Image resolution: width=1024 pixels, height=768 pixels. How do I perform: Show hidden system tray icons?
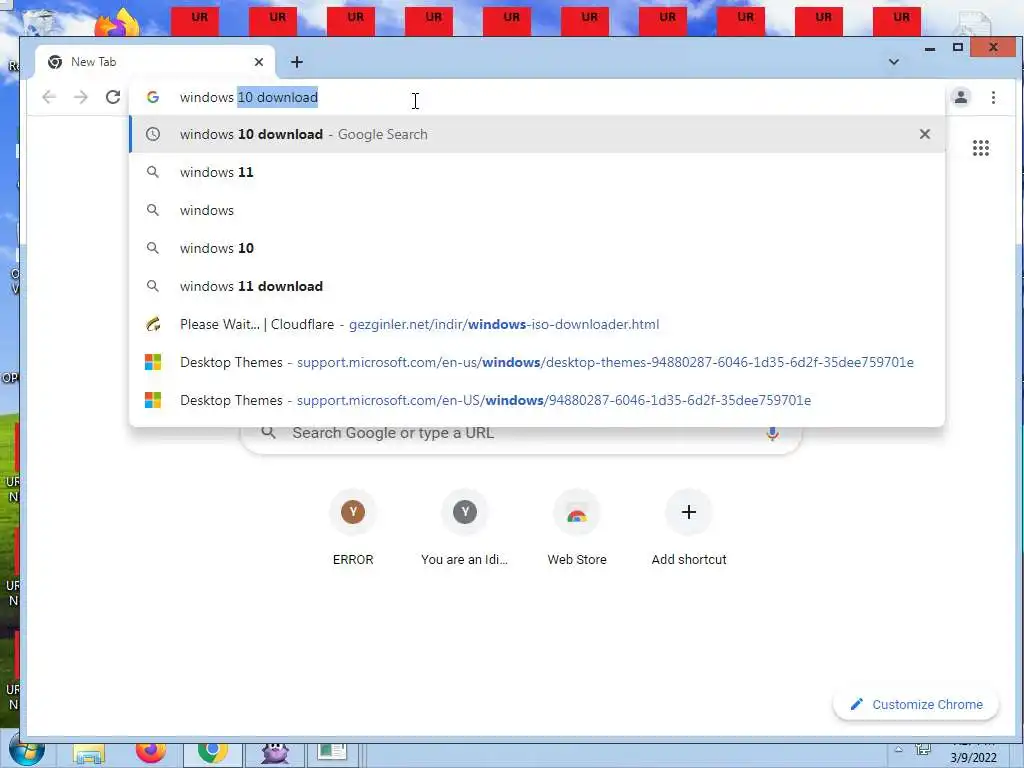pyautogui.click(x=899, y=750)
